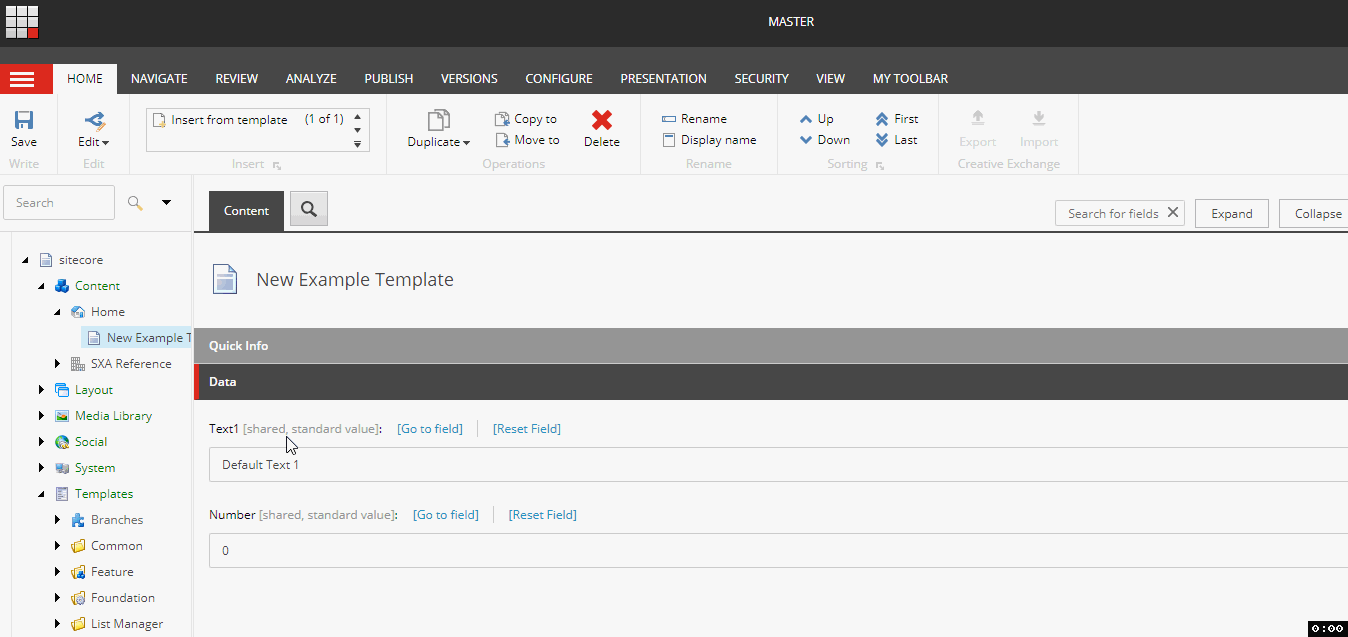
Task: Collapse the Home tree node
Action: tap(58, 312)
